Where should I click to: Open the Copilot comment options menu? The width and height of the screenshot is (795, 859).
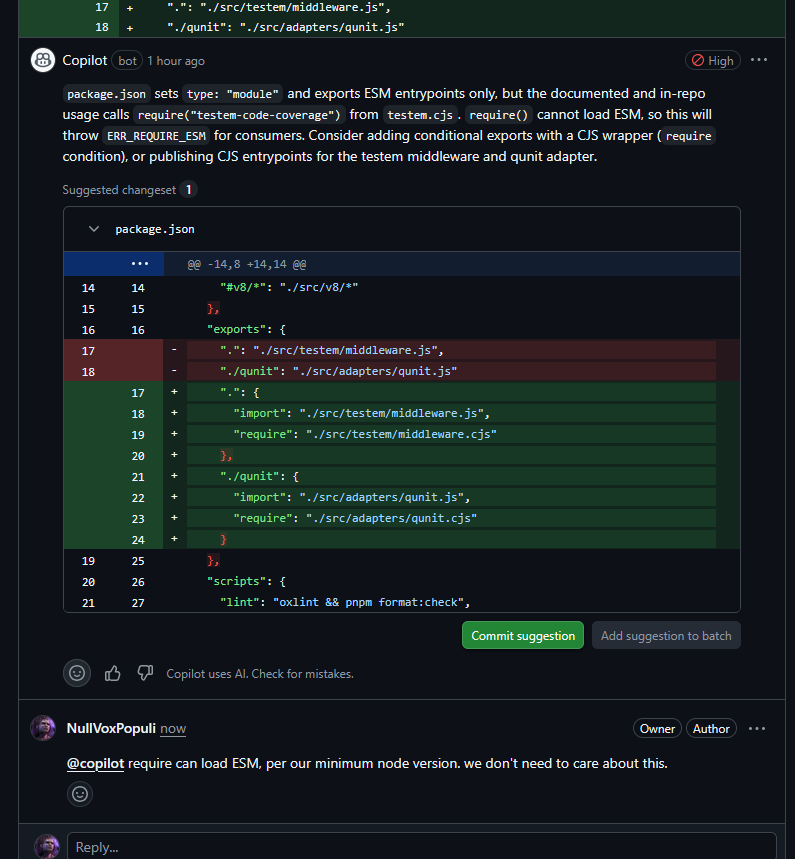tap(758, 60)
